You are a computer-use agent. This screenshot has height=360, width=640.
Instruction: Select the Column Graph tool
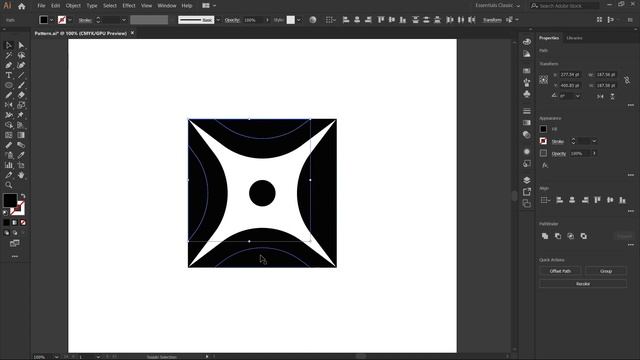coord(9,165)
